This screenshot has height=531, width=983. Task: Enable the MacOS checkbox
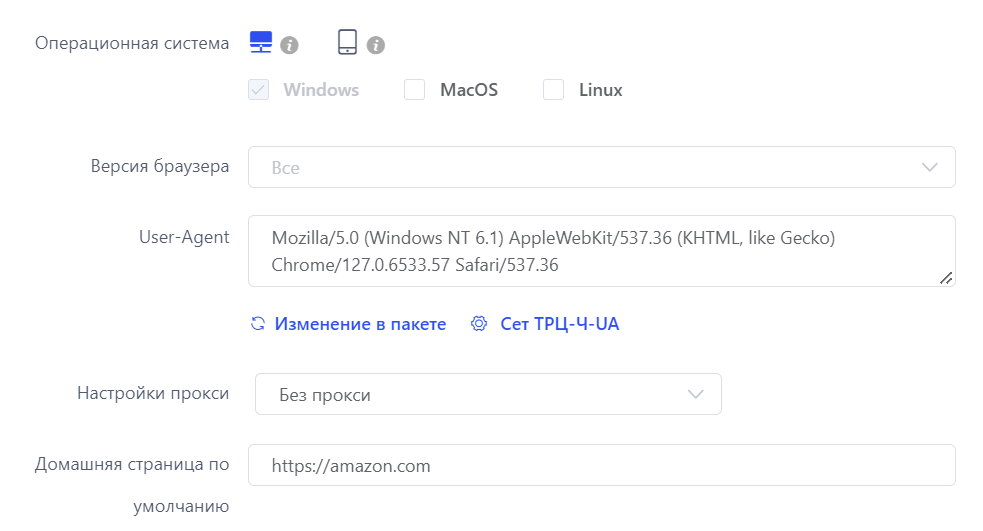pyautogui.click(x=414, y=90)
